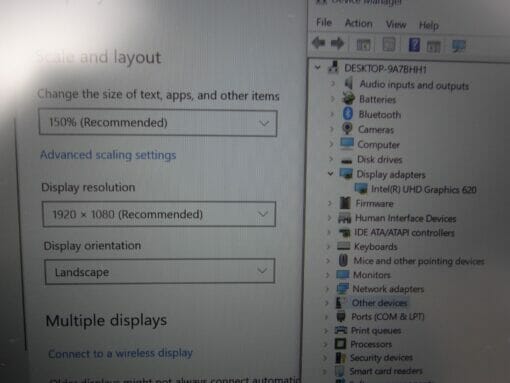Select the Security devices icon
This screenshot has width=510, height=383.
pyautogui.click(x=341, y=358)
